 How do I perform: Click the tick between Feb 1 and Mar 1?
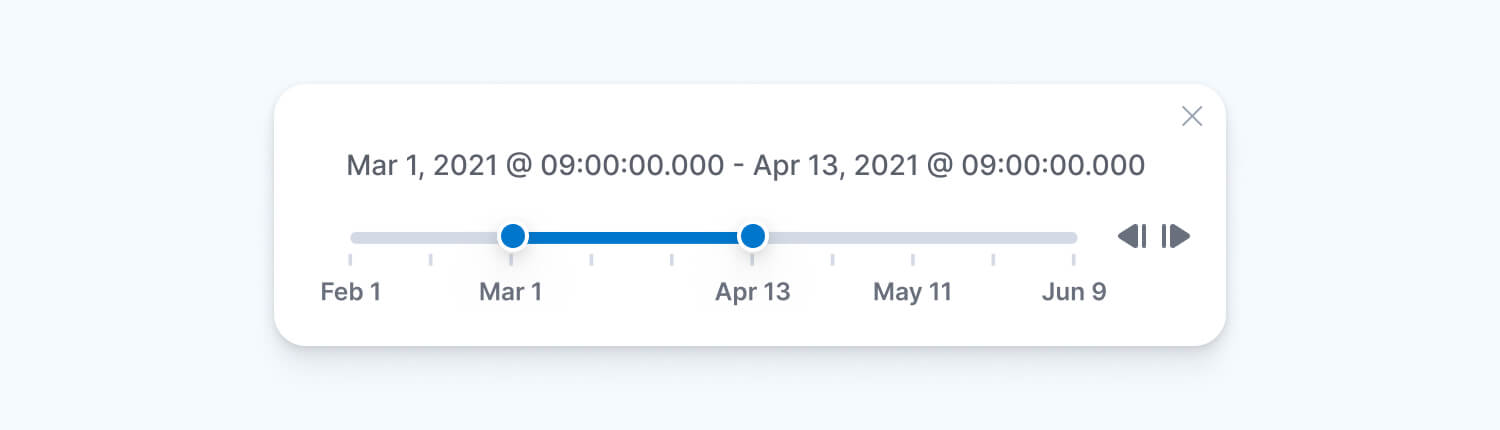click(x=431, y=260)
